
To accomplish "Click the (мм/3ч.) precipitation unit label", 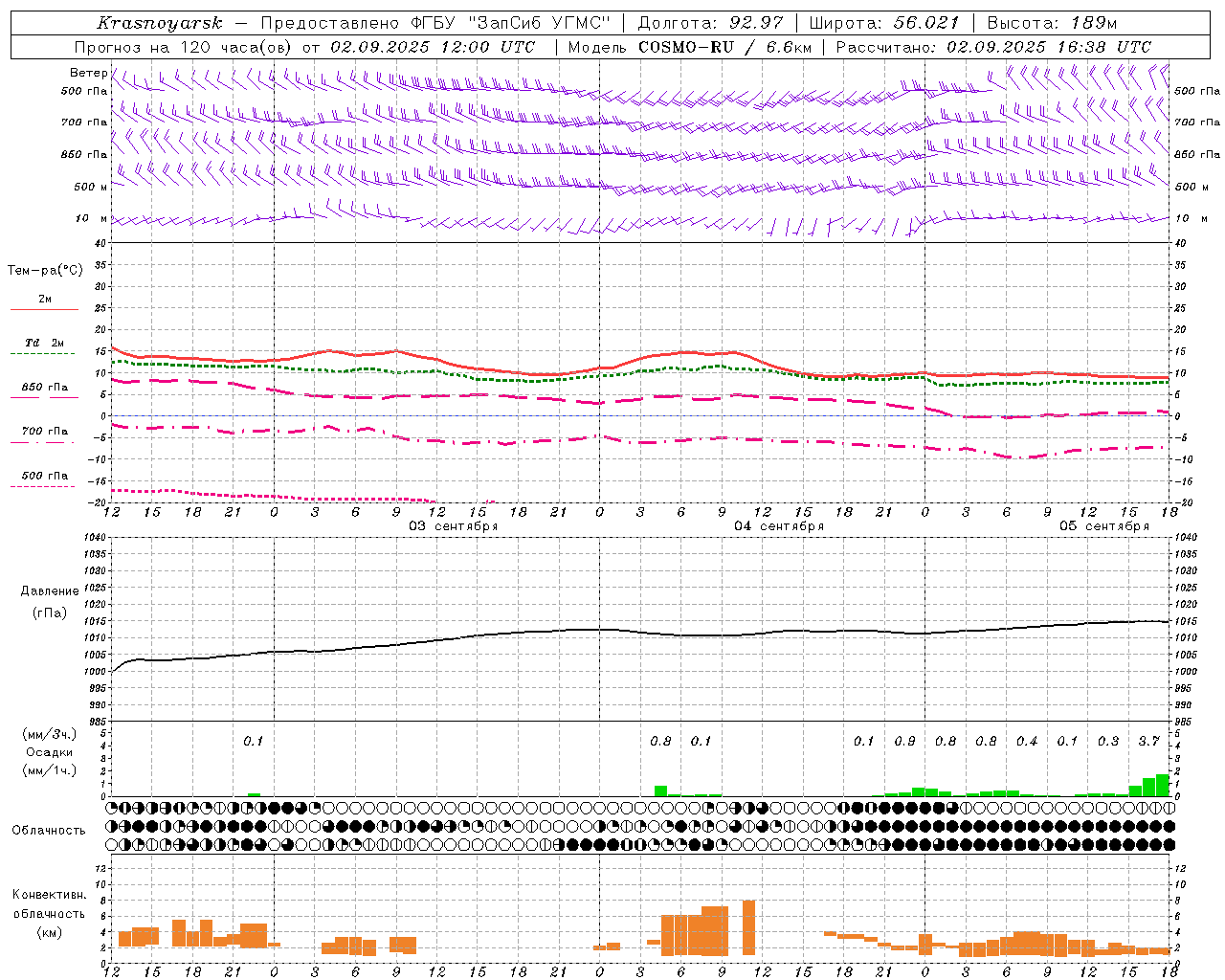I will (49, 734).
